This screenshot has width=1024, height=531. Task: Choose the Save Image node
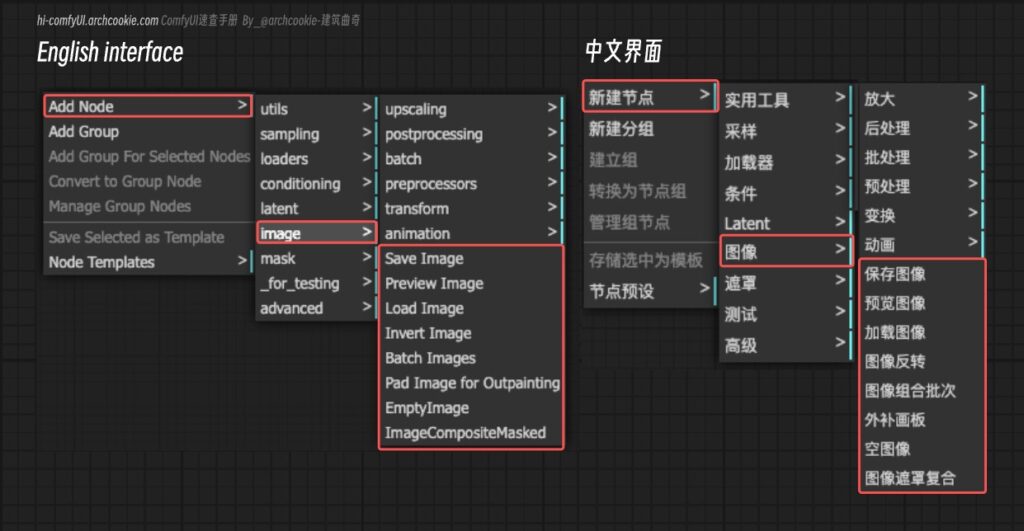[x=424, y=259]
